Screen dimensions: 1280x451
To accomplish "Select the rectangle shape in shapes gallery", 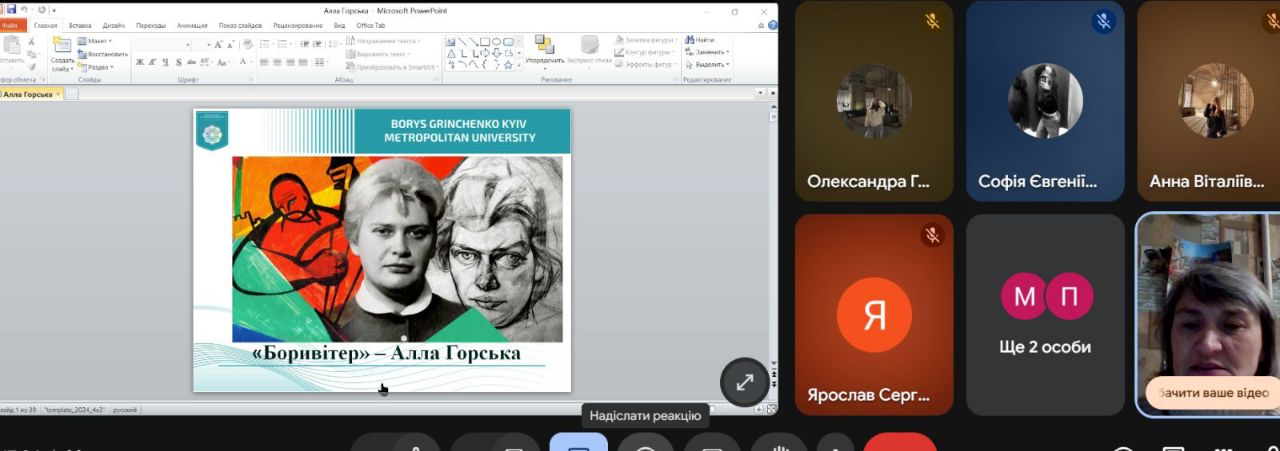I will coord(484,41).
